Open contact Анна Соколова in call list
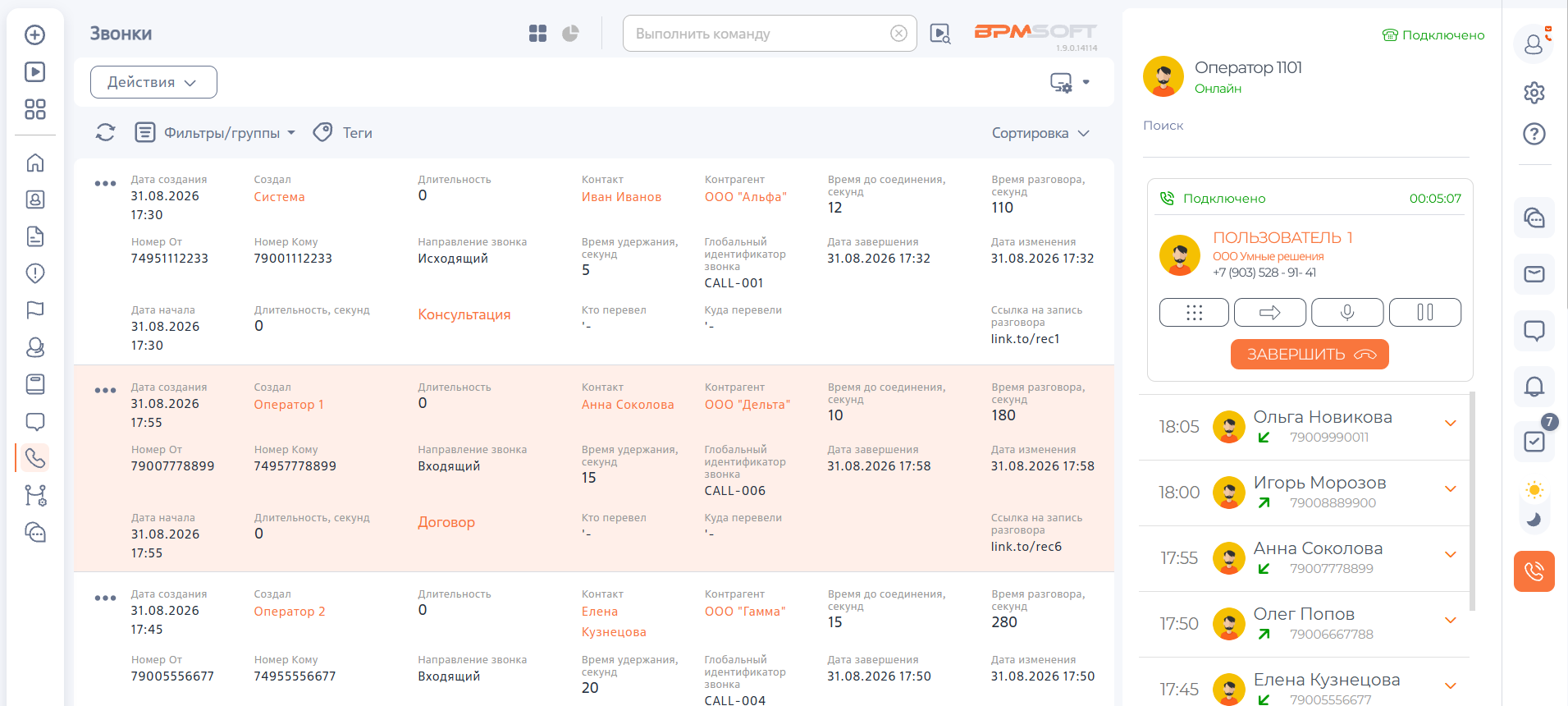This screenshot has width=1568, height=706. click(x=628, y=405)
